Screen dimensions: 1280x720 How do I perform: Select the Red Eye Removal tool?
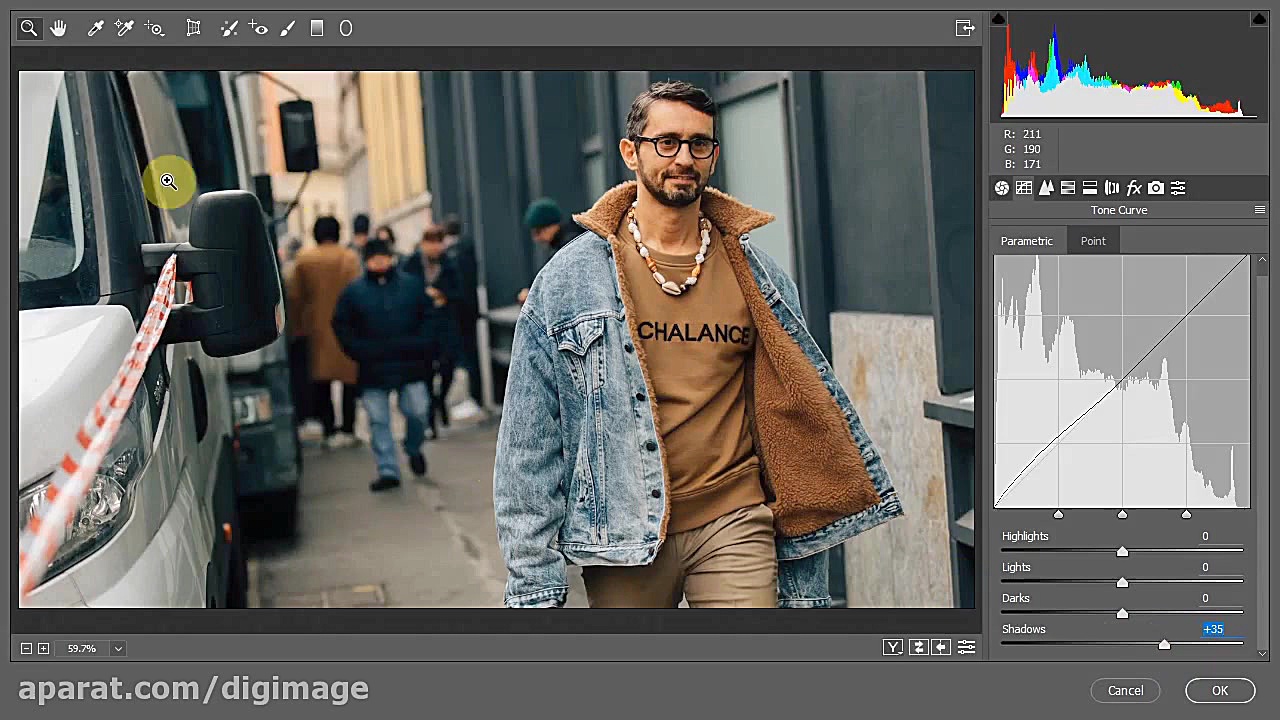(258, 29)
